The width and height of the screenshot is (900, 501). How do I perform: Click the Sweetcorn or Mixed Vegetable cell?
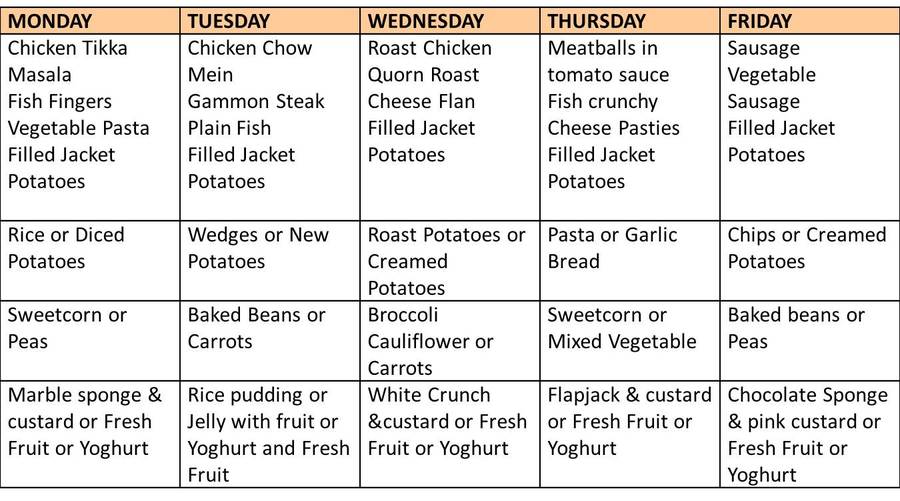click(x=630, y=341)
